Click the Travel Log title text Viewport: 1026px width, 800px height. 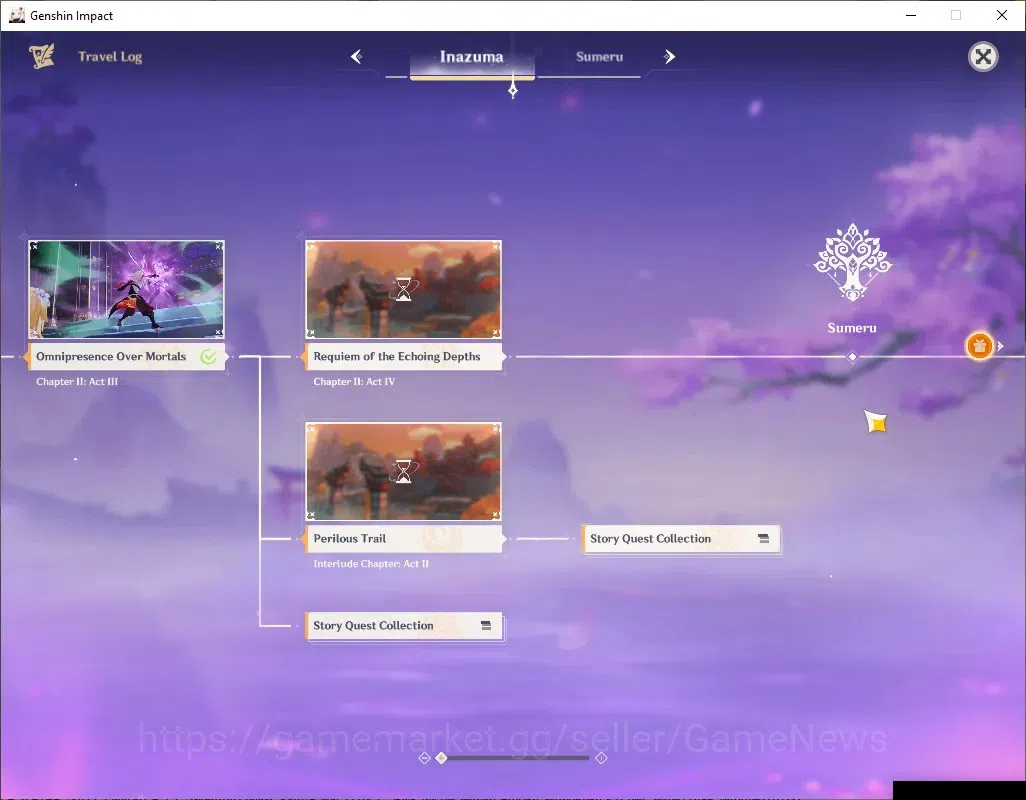(x=110, y=57)
